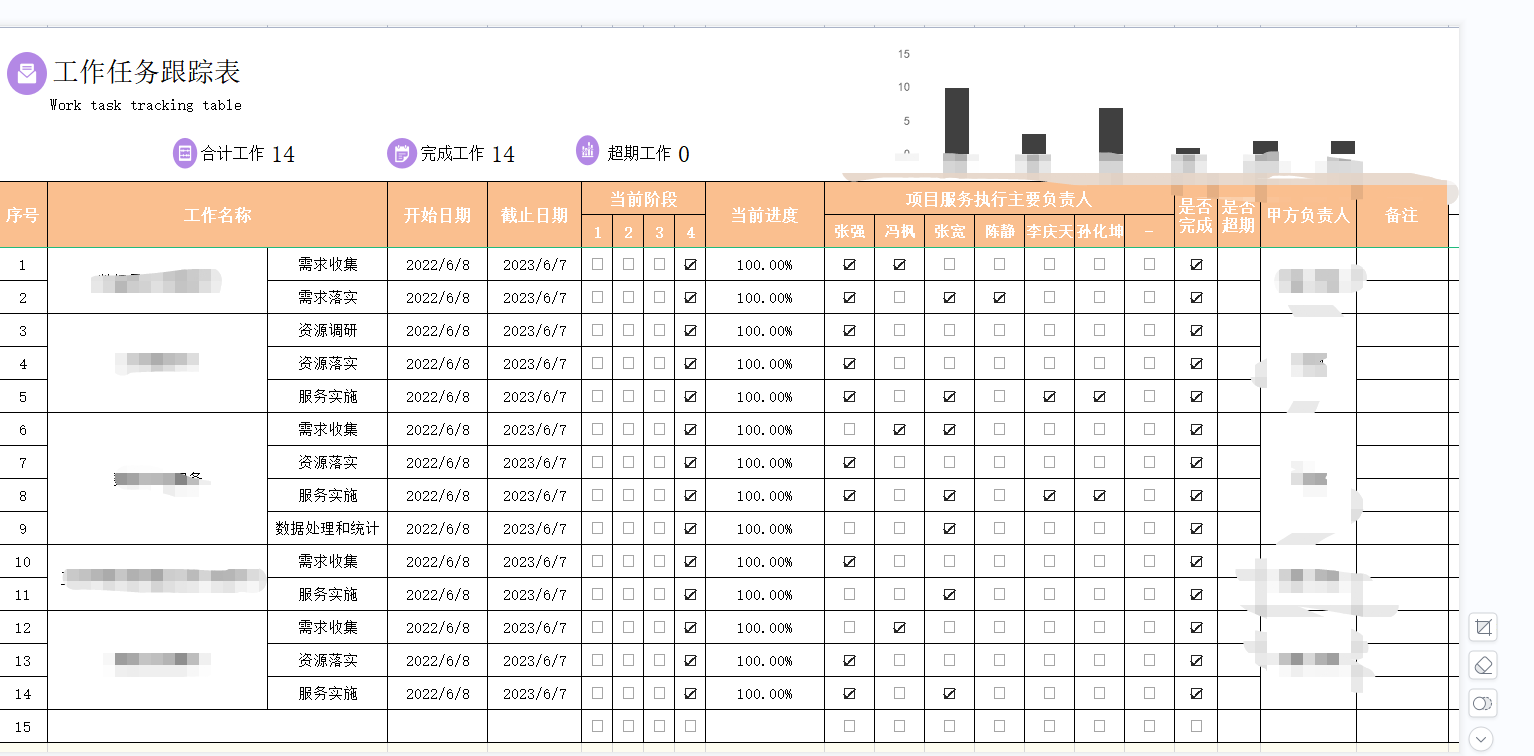The image size is (1534, 756).
Task: Toggle 张宽 checkbox in row 6
Action: (949, 430)
